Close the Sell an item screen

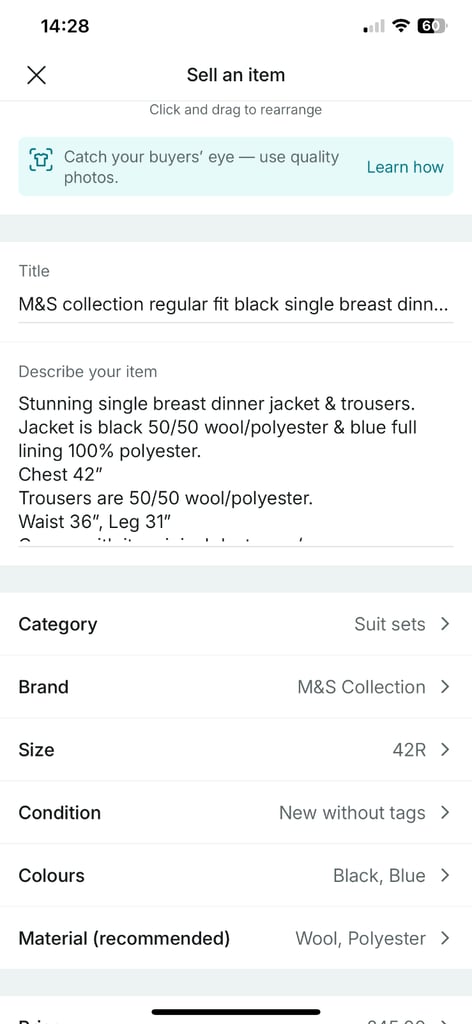tap(37, 75)
